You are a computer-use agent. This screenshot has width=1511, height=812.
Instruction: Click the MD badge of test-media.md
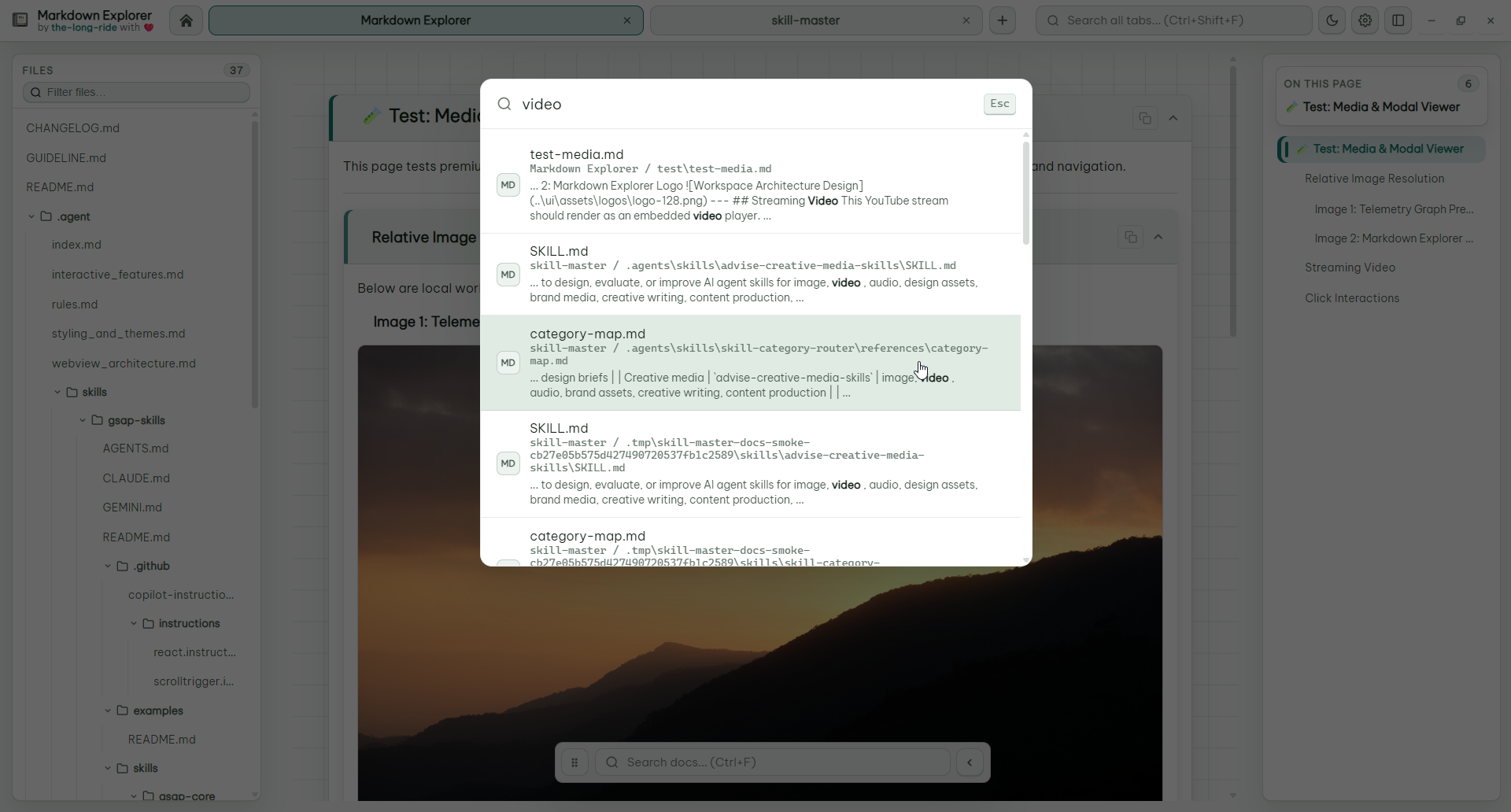[508, 185]
